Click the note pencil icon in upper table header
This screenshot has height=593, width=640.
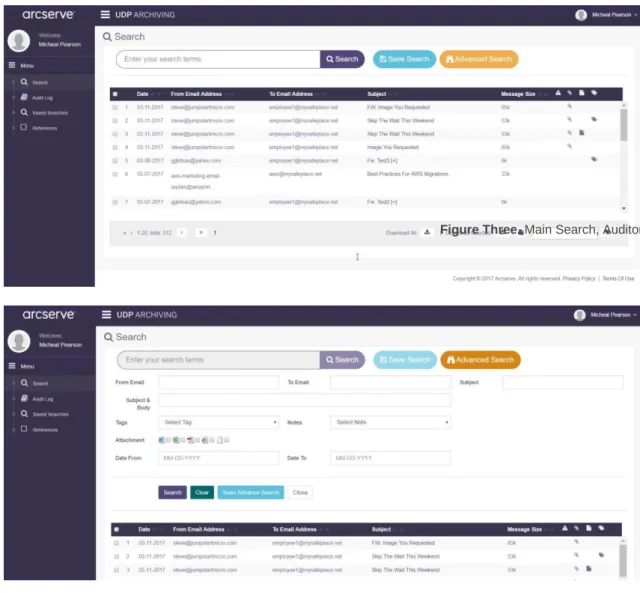[x=570, y=93]
